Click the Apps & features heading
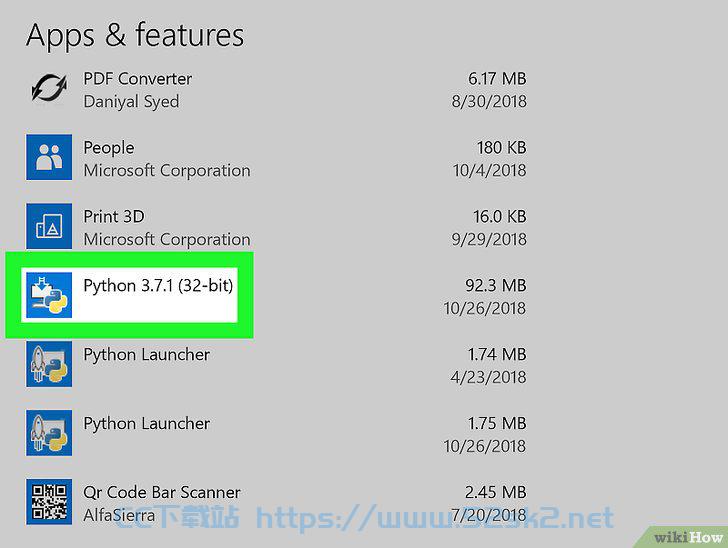 pos(135,35)
